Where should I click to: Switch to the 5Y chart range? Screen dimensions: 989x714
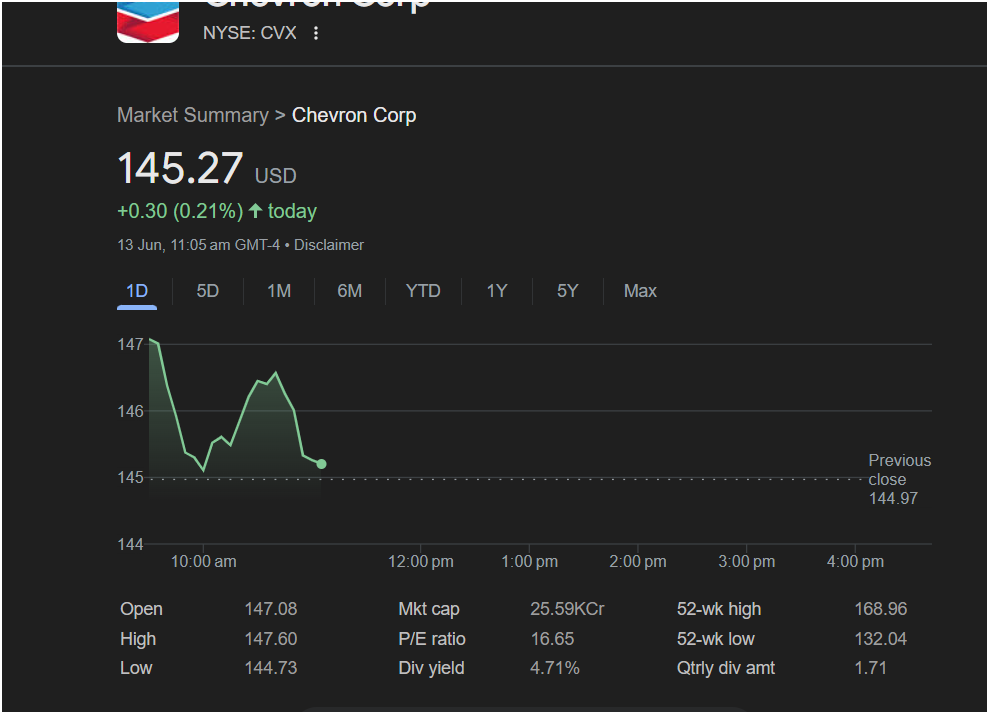(567, 291)
